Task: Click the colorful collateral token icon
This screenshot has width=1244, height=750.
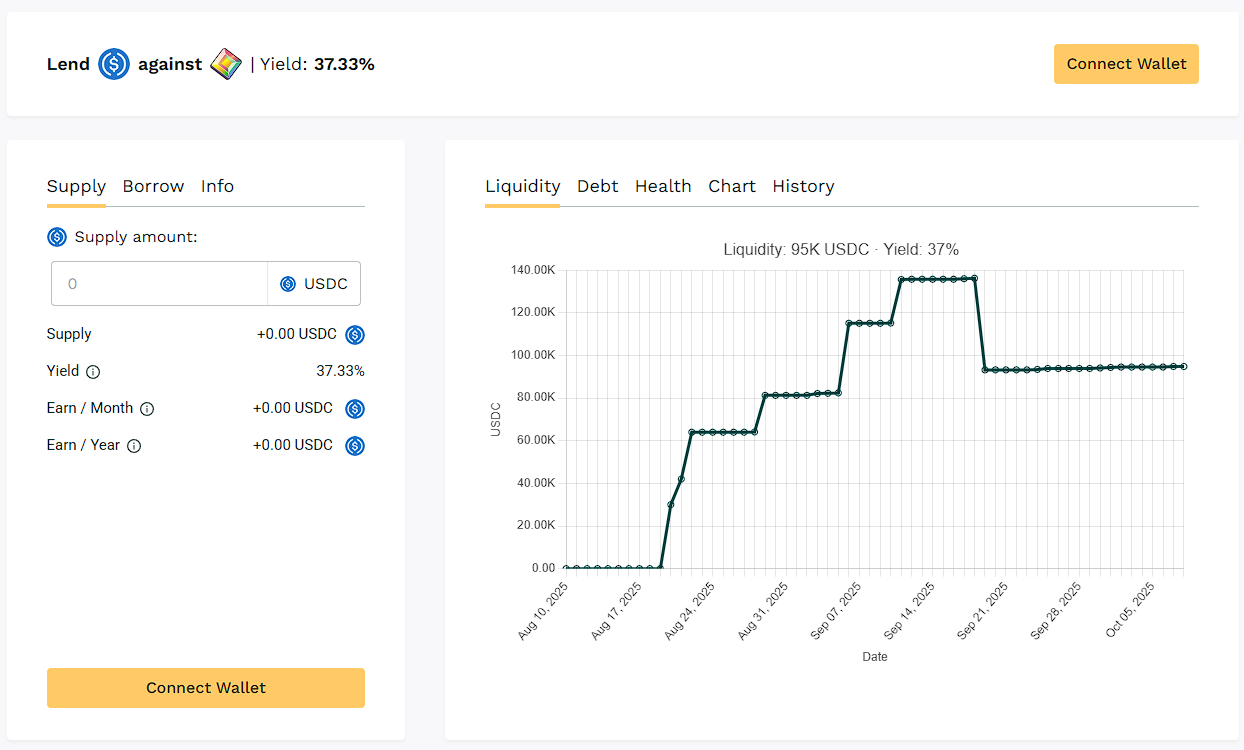Action: pyautogui.click(x=226, y=65)
